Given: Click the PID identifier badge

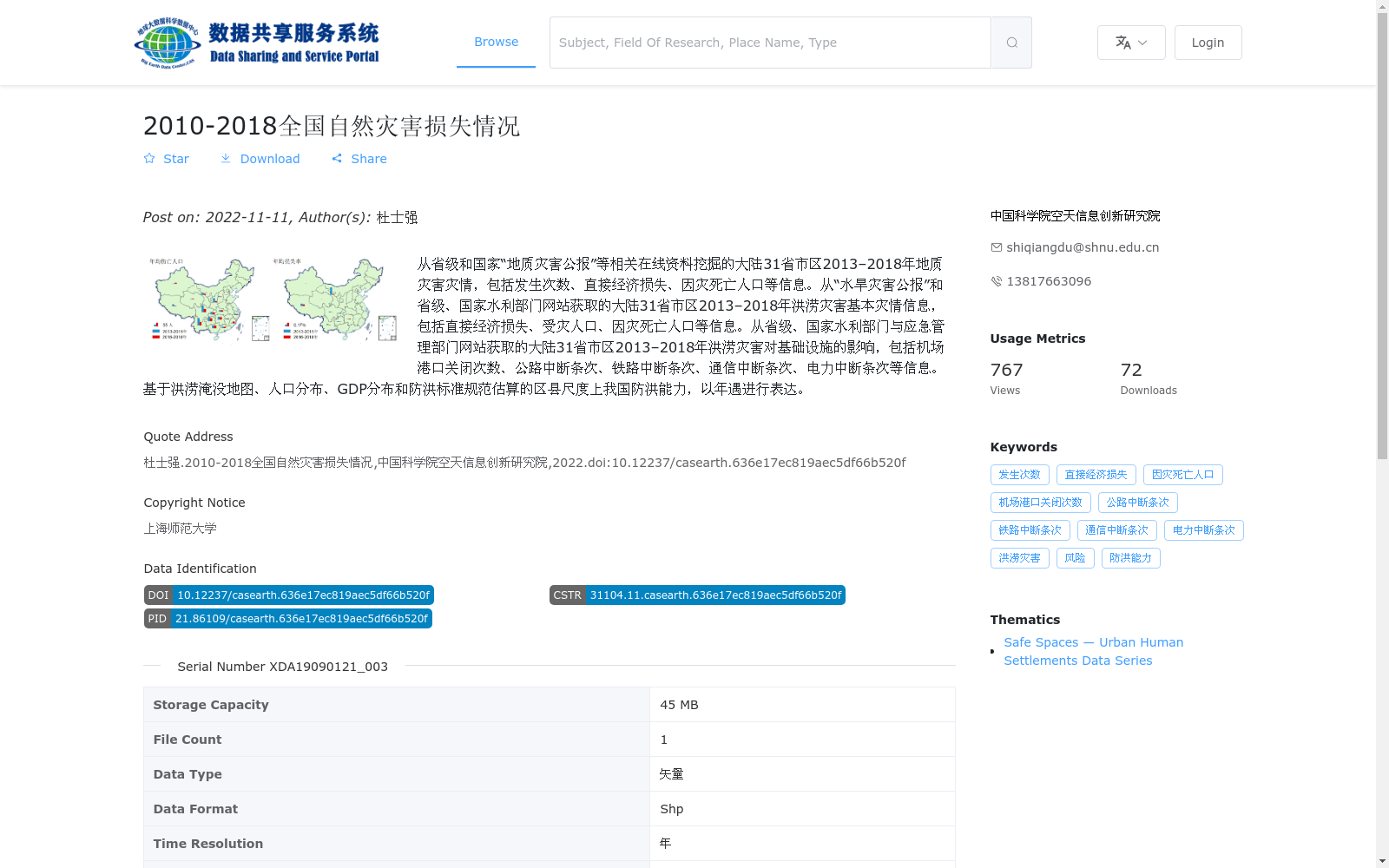Looking at the screenshot, I should (x=288, y=618).
